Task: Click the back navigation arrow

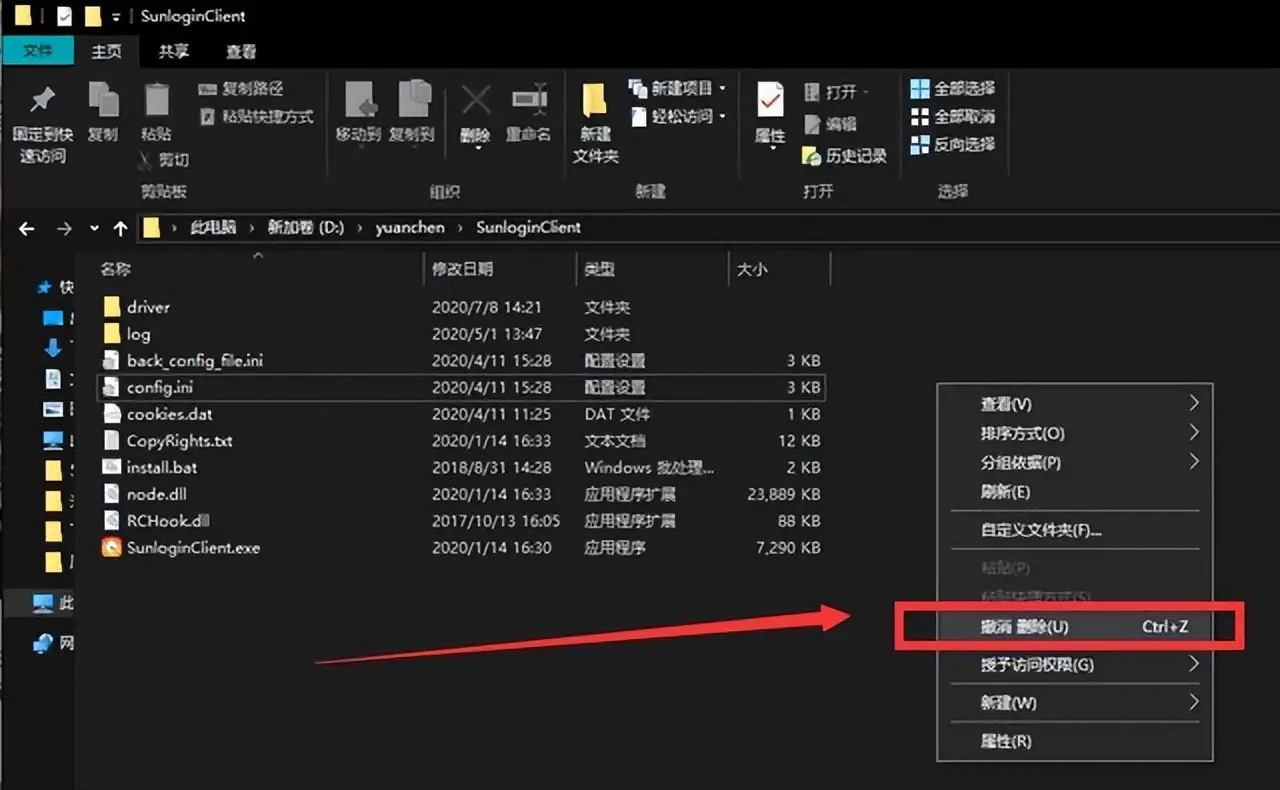Action: [26, 228]
